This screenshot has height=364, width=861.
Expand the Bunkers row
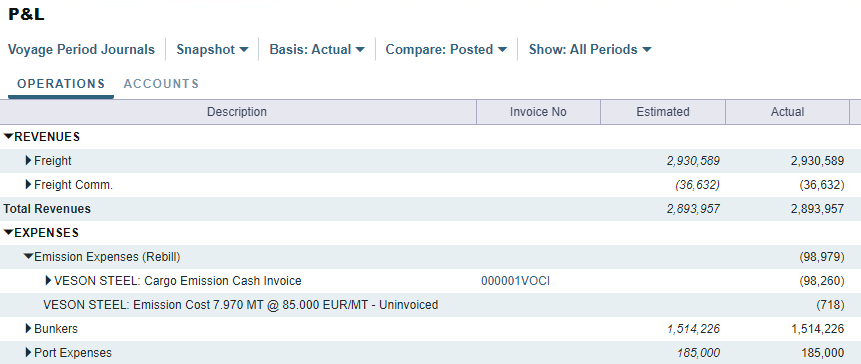[x=29, y=328]
